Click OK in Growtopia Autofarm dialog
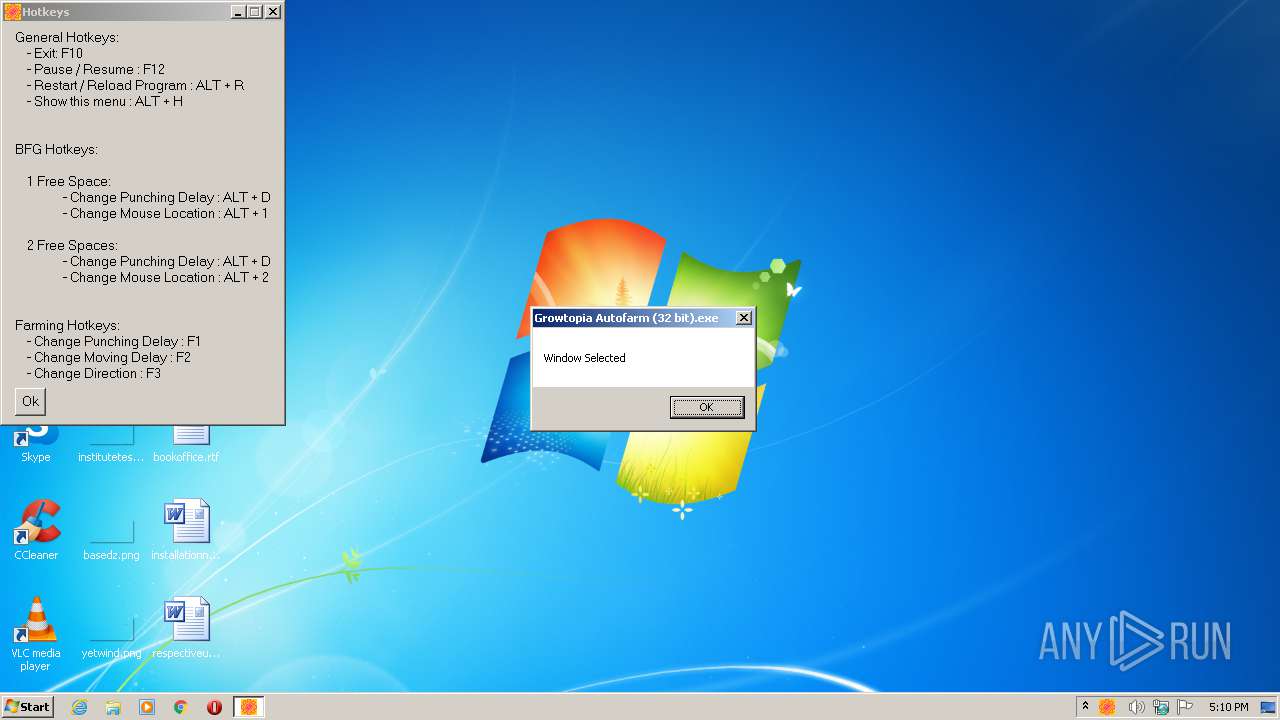This screenshot has height=720, width=1280. click(x=706, y=407)
